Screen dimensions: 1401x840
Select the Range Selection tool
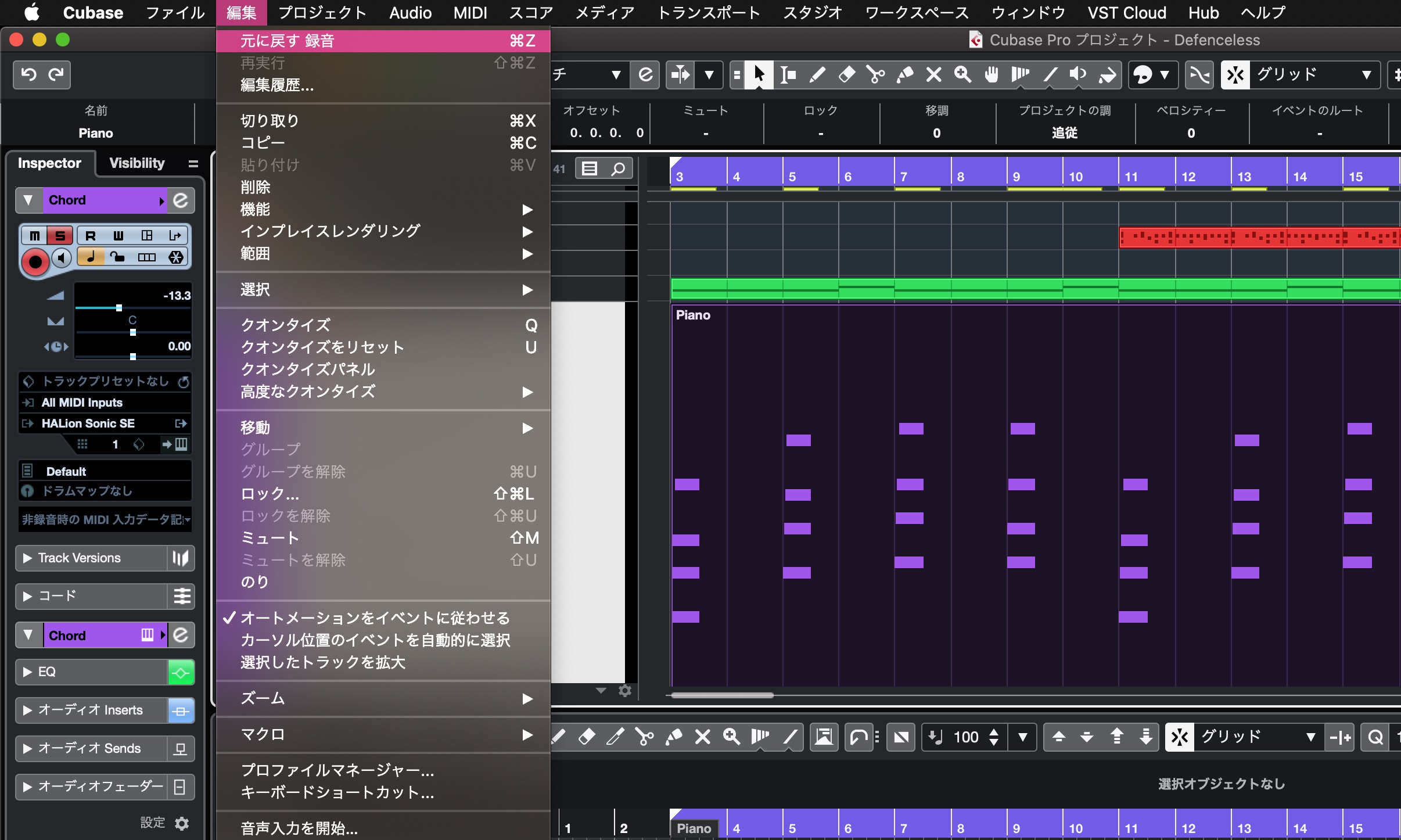(788, 74)
